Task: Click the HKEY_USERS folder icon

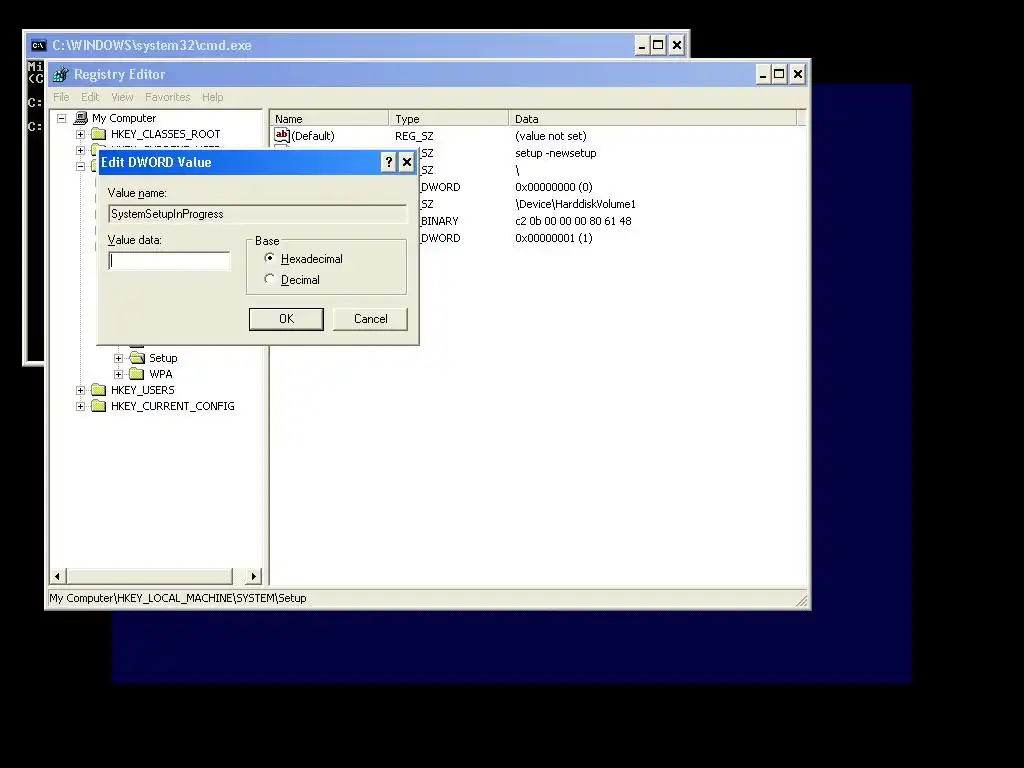Action: coord(99,390)
